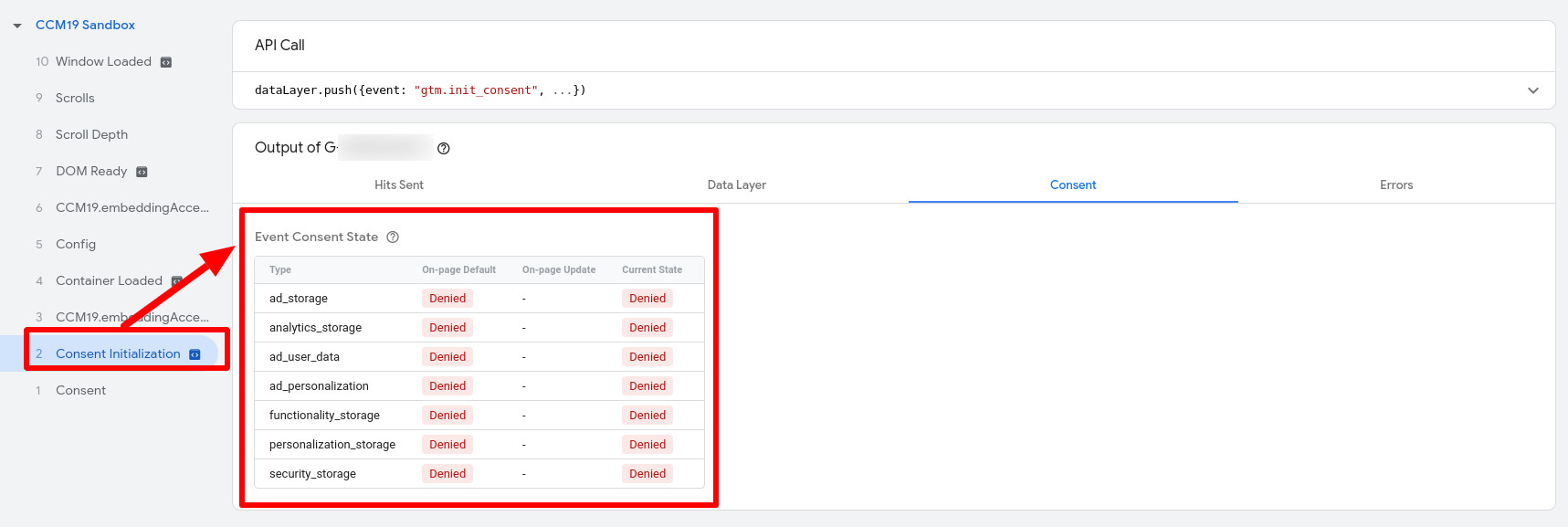The height and width of the screenshot is (527, 1568).
Task: Click the CCM19 Sandbox link
Action: [x=85, y=25]
